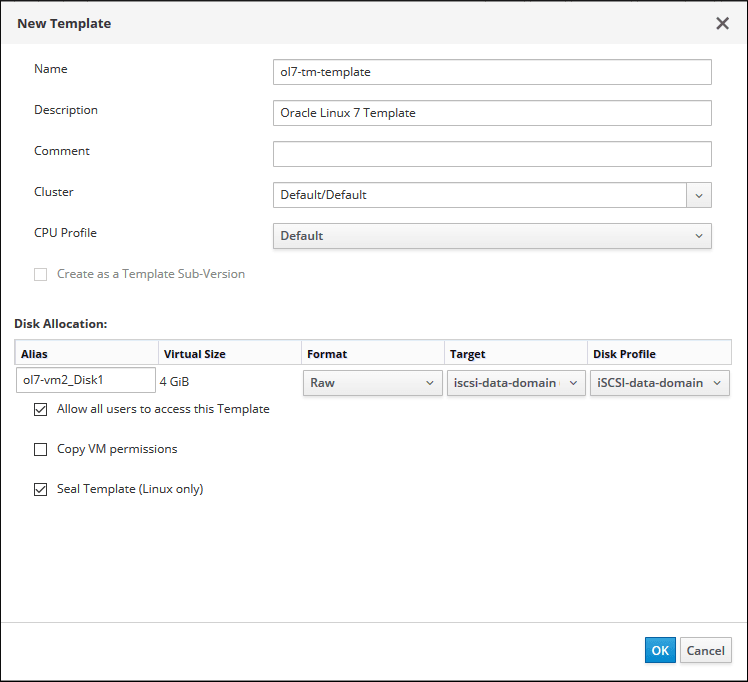This screenshot has width=748, height=682.
Task: Uncheck Allow all users to access Template
Action: pos(41,409)
